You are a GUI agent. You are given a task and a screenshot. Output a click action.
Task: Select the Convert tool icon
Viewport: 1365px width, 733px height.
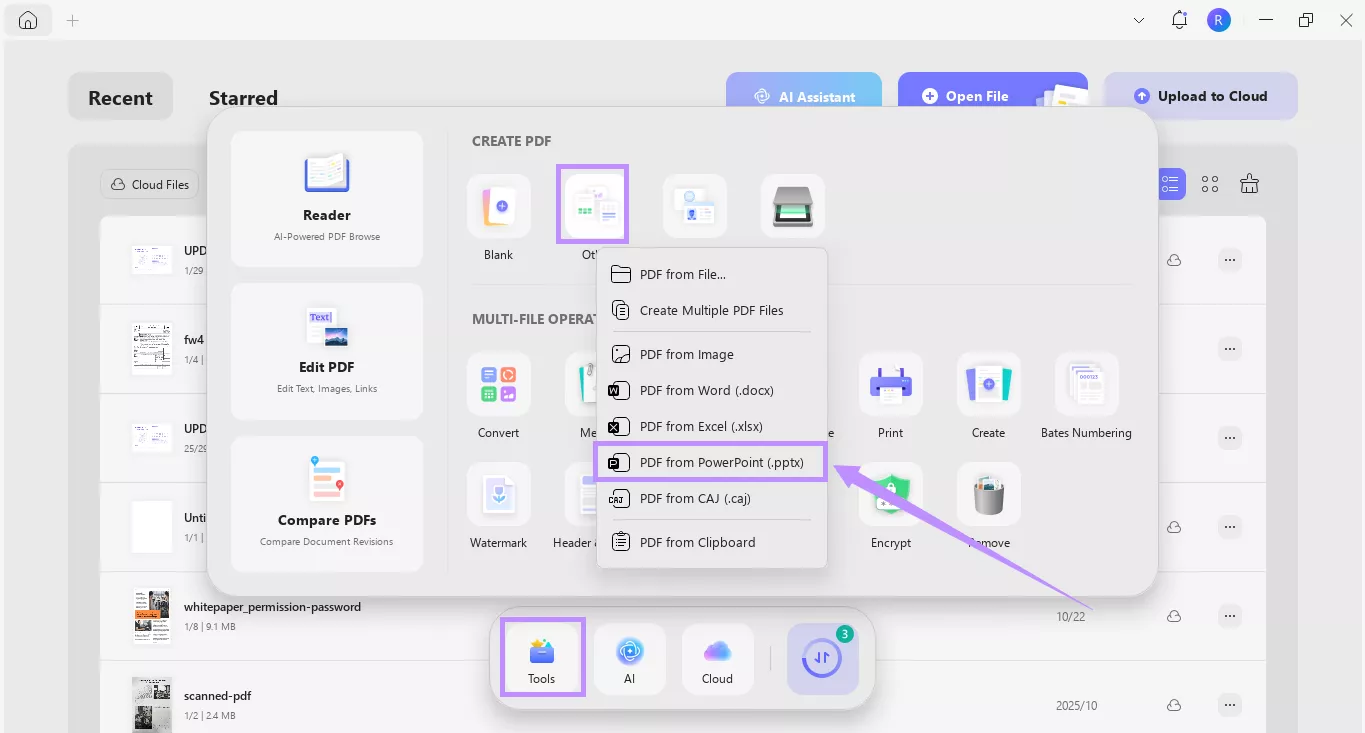[498, 383]
